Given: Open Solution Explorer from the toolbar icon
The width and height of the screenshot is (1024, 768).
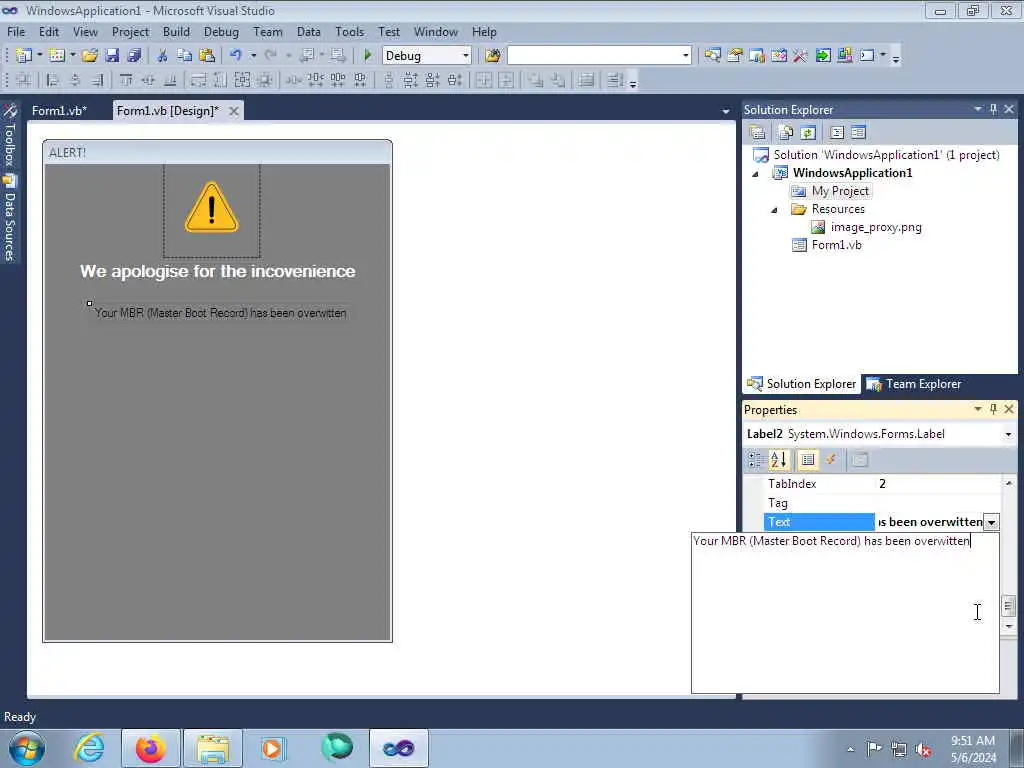Looking at the screenshot, I should coord(712,56).
